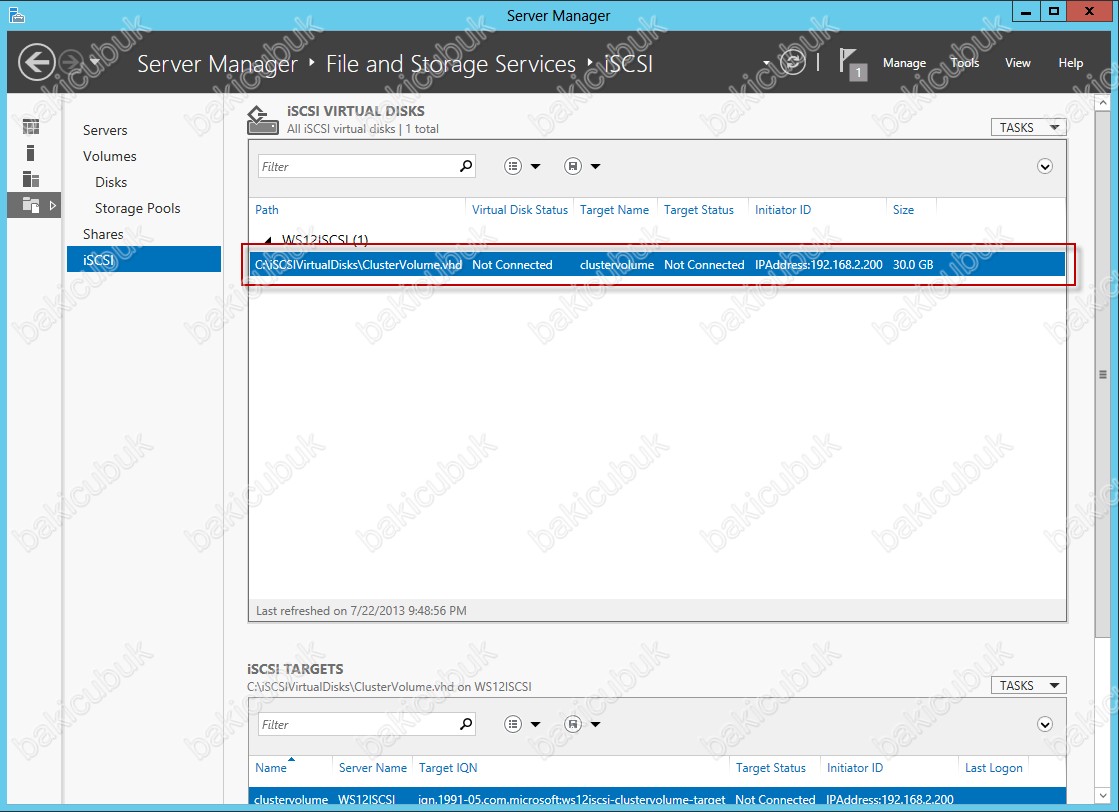Open the Manage menu
This screenshot has width=1119, height=812.
click(904, 63)
